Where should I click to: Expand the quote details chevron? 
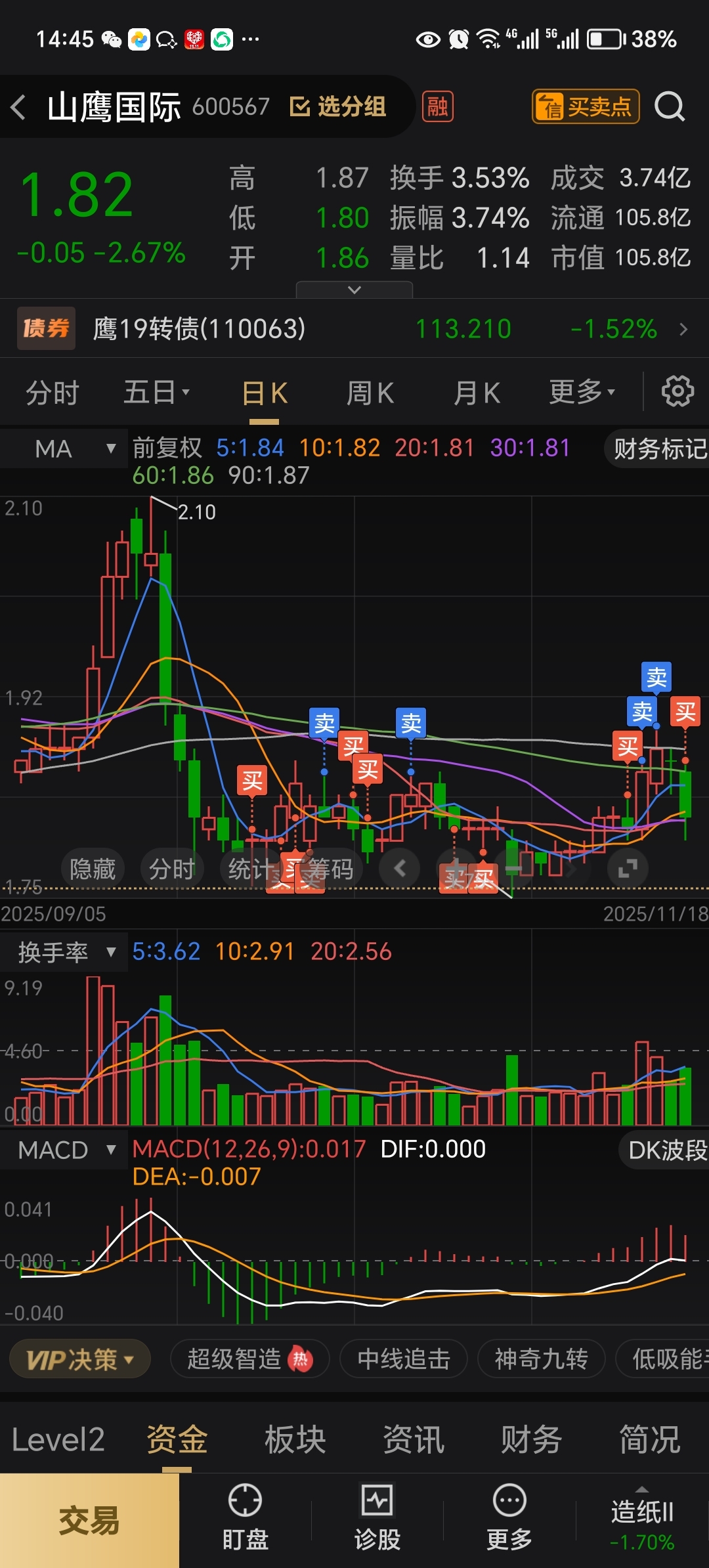(354, 290)
